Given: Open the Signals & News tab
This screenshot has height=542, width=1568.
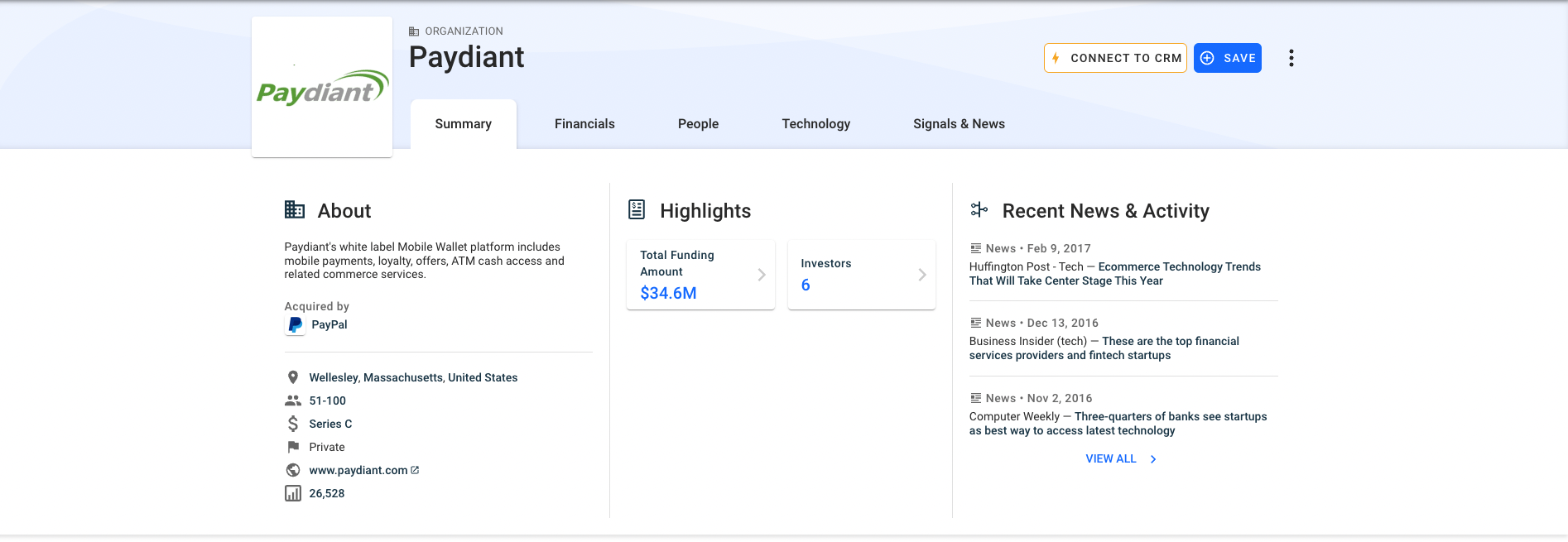Looking at the screenshot, I should [959, 124].
